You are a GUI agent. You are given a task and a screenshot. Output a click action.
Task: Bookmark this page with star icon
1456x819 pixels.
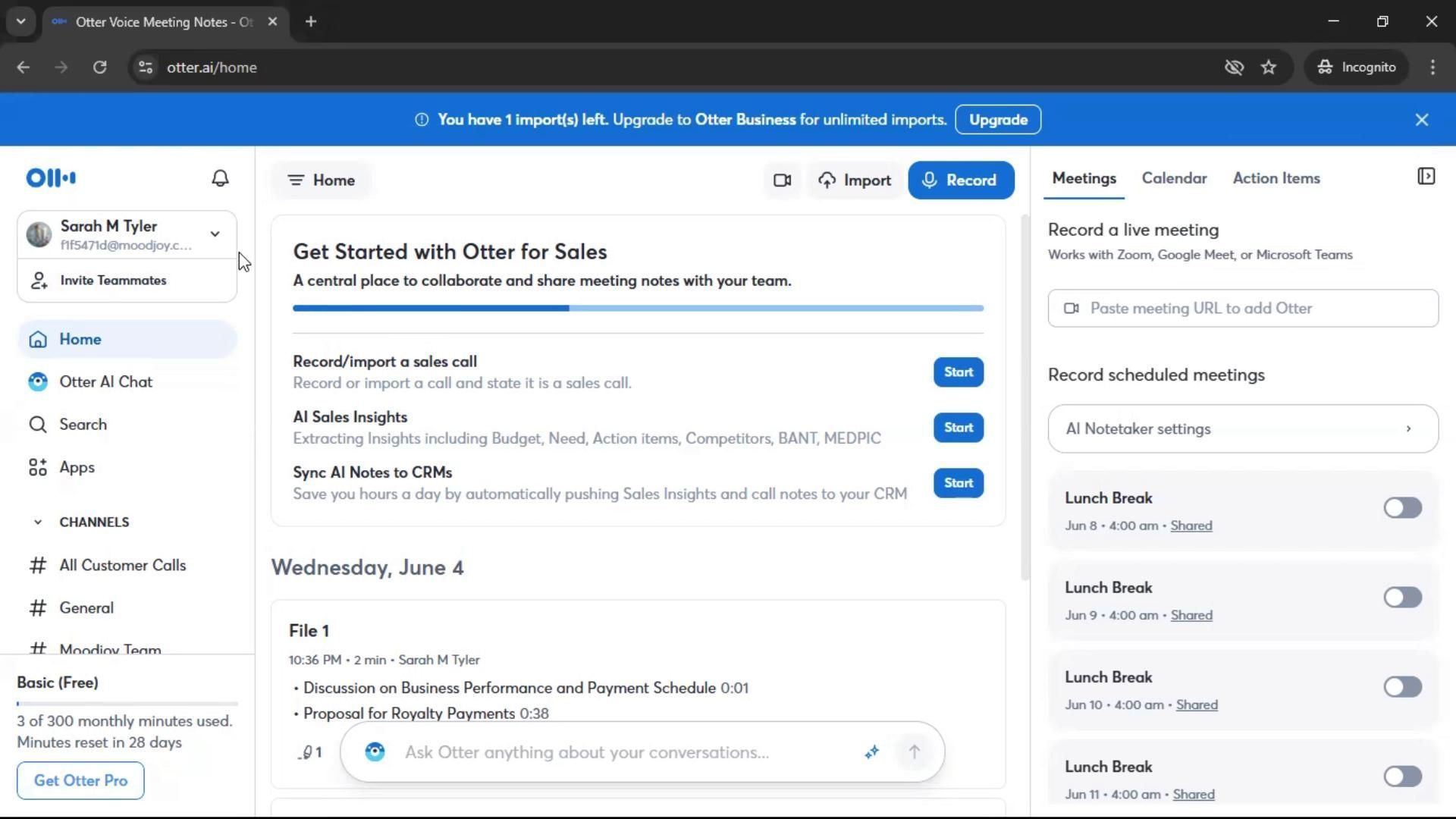1269,67
